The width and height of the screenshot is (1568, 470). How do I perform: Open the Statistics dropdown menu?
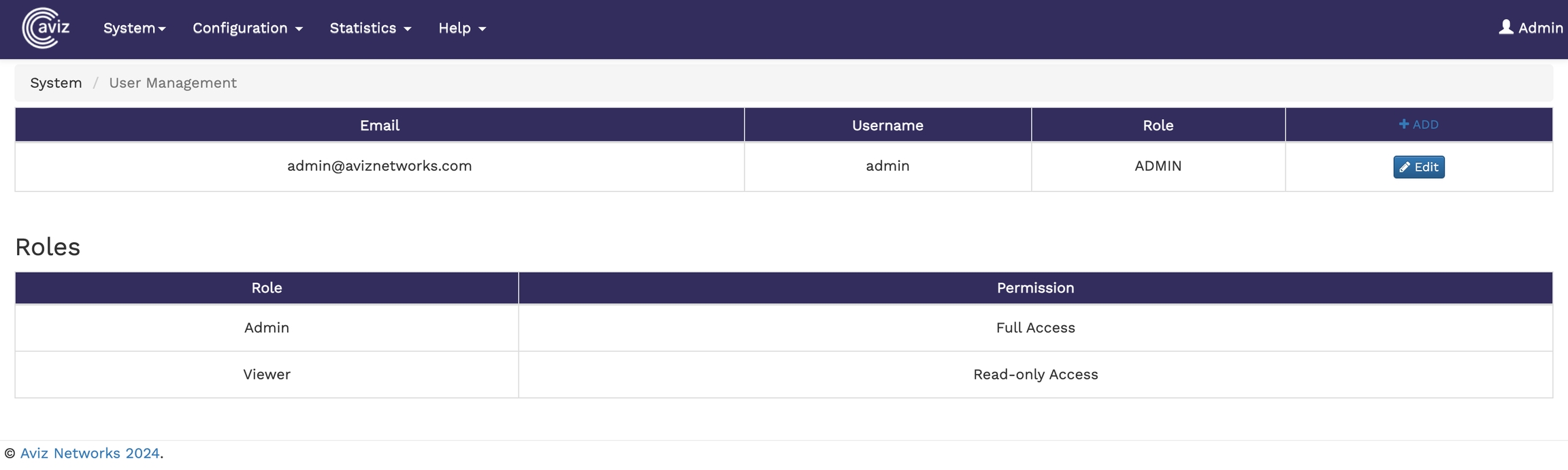[370, 28]
